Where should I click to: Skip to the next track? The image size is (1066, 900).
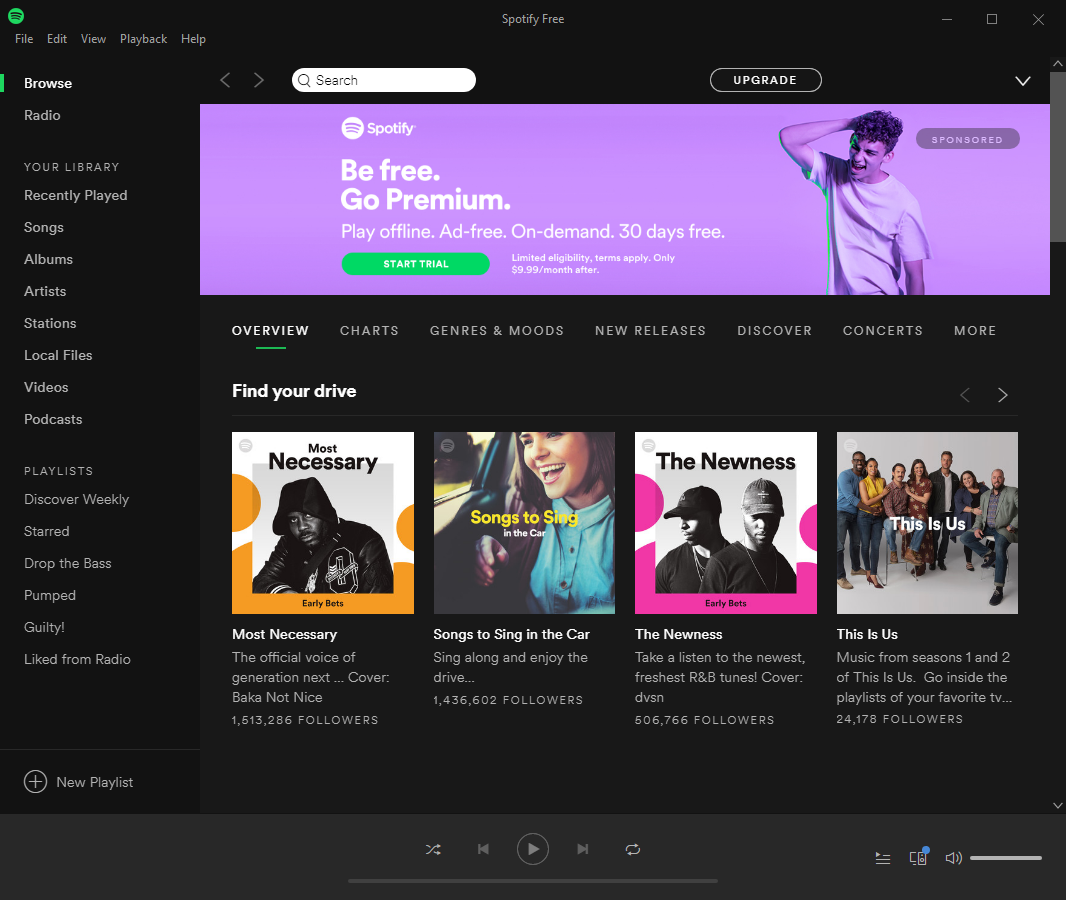[583, 848]
